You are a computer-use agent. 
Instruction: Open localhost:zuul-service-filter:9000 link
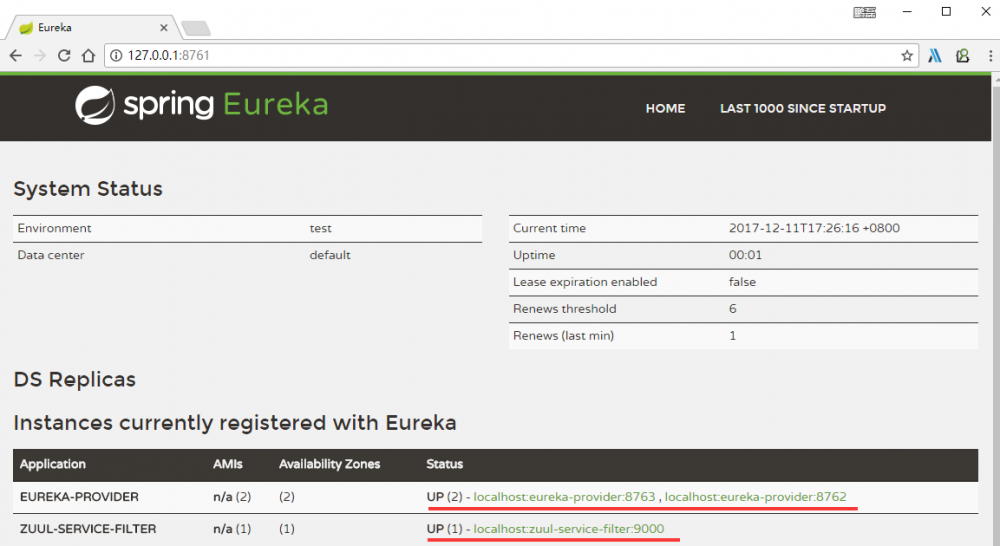point(568,529)
